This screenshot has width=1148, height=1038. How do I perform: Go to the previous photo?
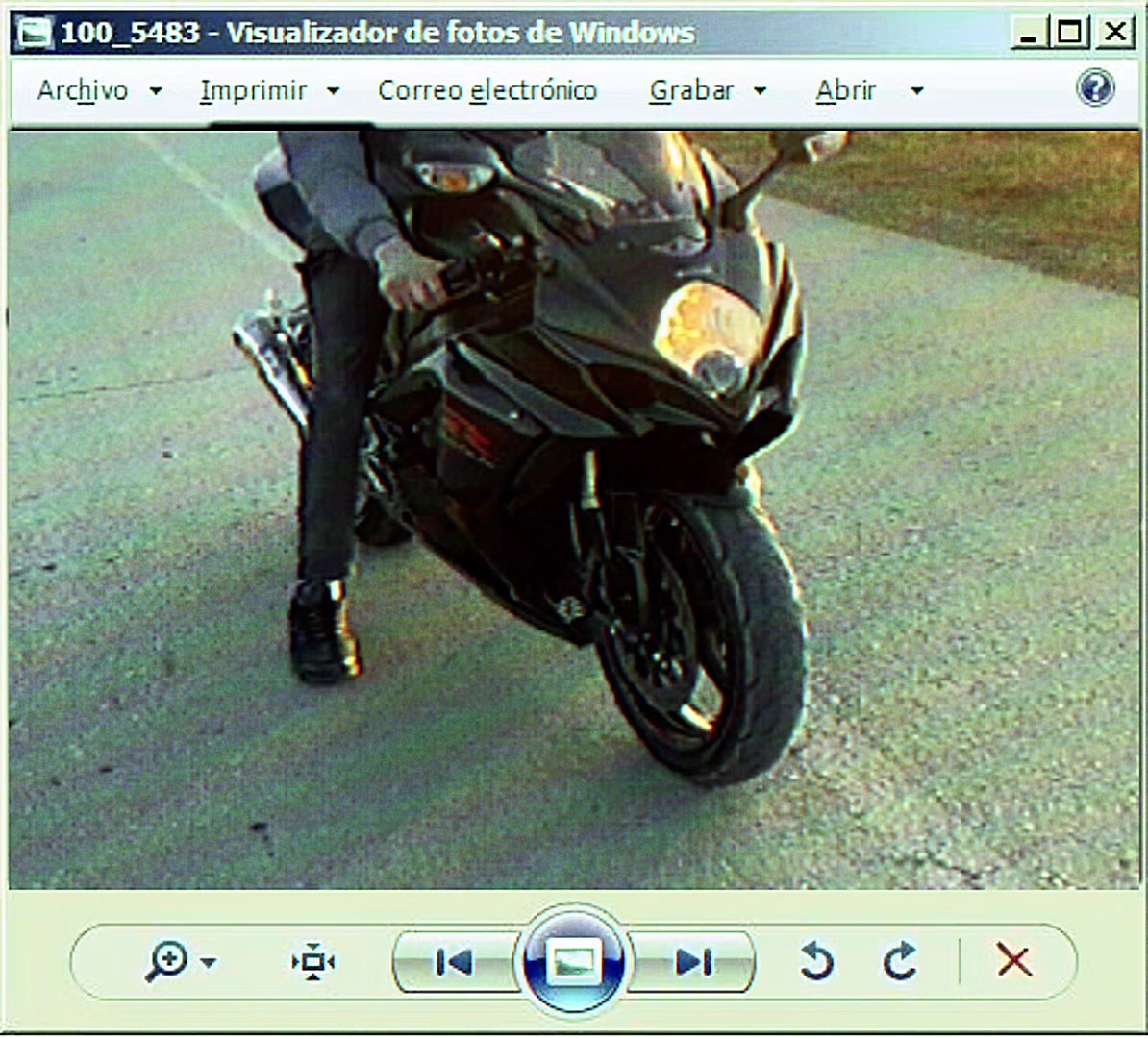point(454,962)
